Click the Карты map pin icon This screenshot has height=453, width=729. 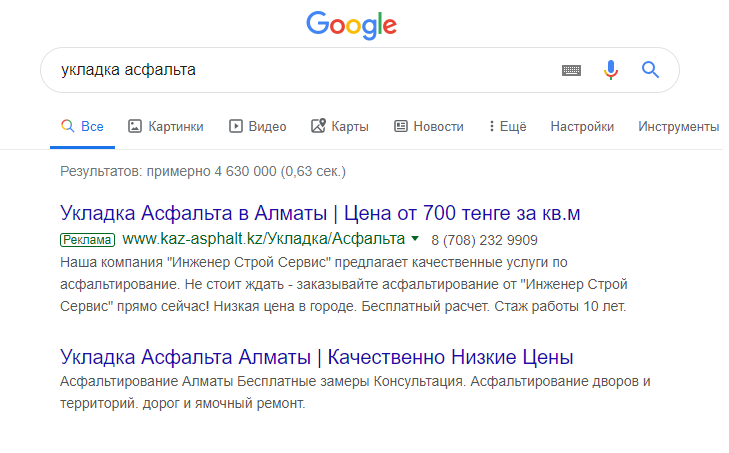pos(318,126)
